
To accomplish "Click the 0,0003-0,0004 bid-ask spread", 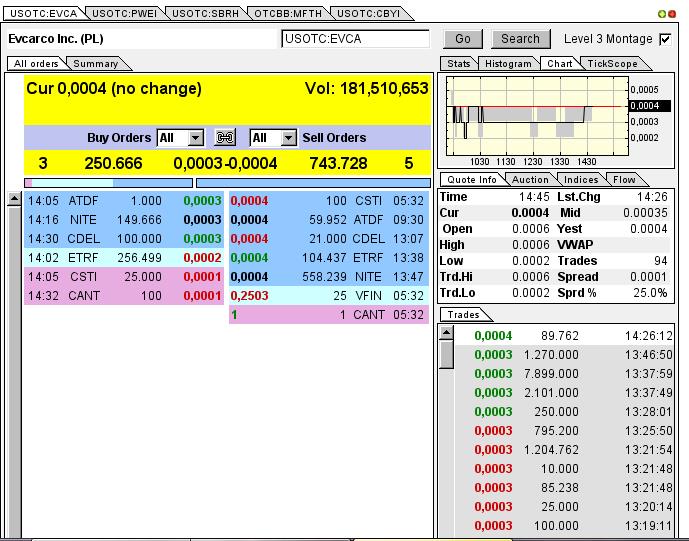I will click(x=225, y=163).
